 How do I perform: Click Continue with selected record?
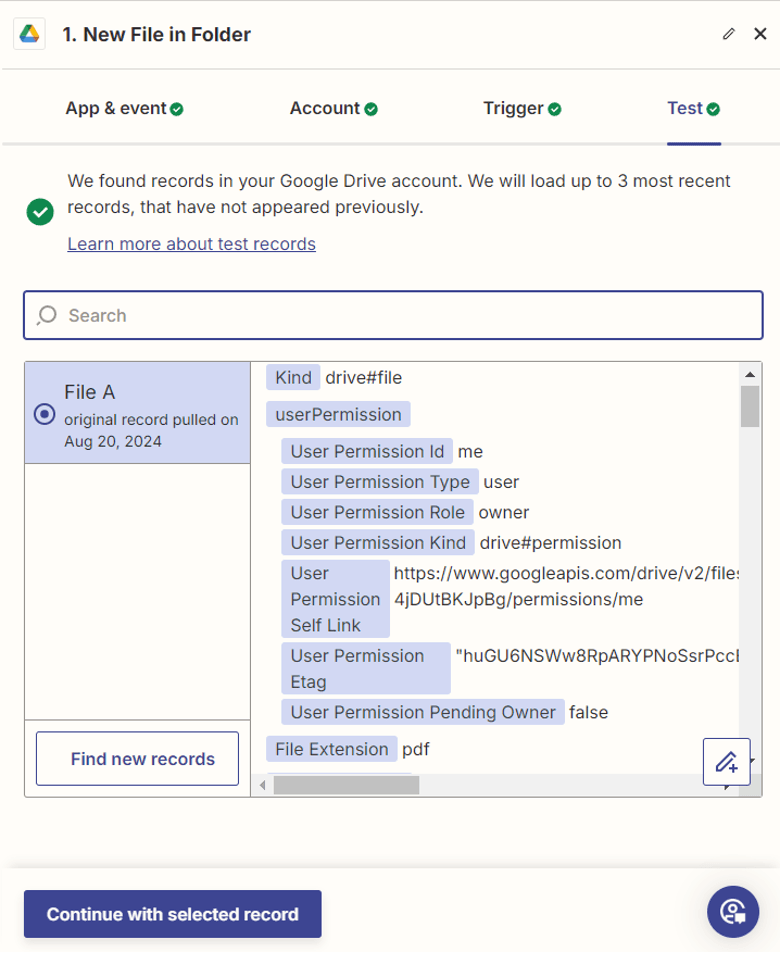pyautogui.click(x=172, y=914)
